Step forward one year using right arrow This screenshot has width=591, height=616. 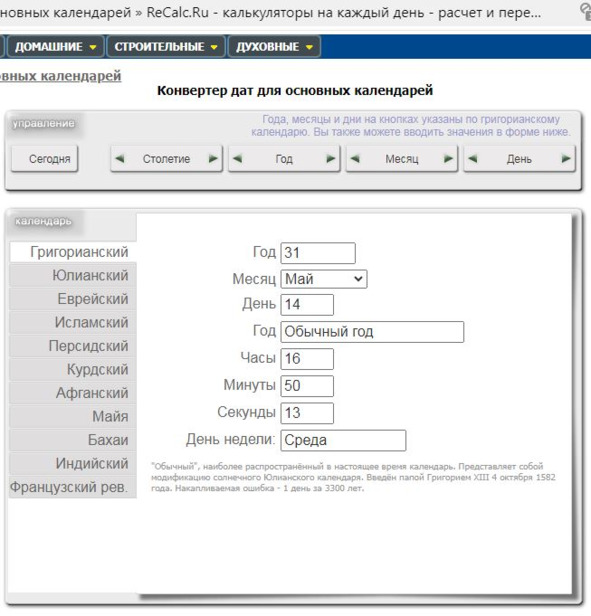[330, 159]
